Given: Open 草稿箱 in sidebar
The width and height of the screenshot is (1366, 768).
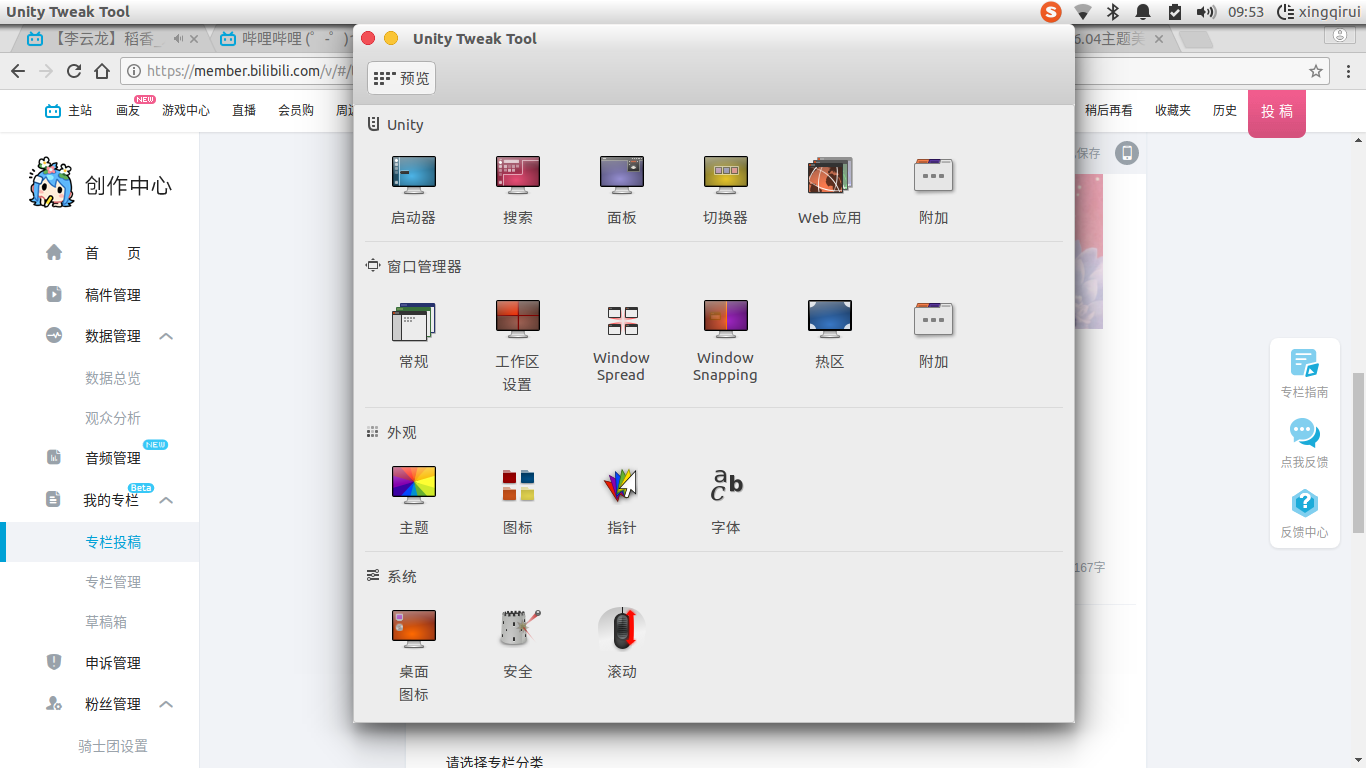Looking at the screenshot, I should pyautogui.click(x=106, y=622).
